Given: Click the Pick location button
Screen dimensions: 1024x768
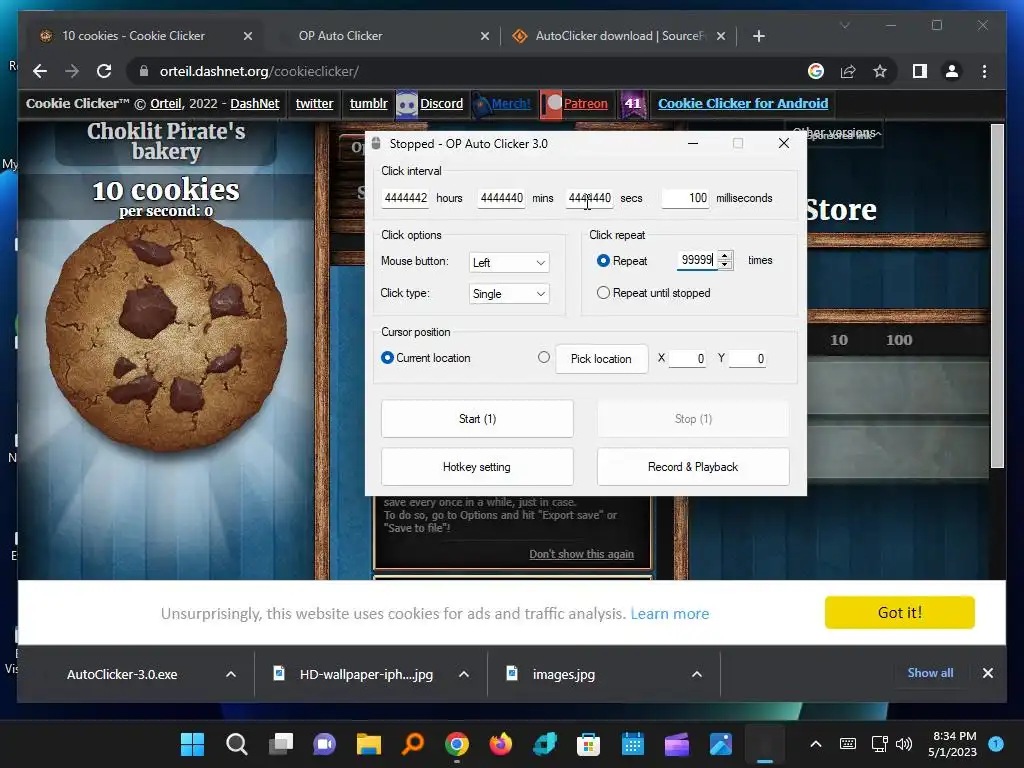Looking at the screenshot, I should (601, 359).
